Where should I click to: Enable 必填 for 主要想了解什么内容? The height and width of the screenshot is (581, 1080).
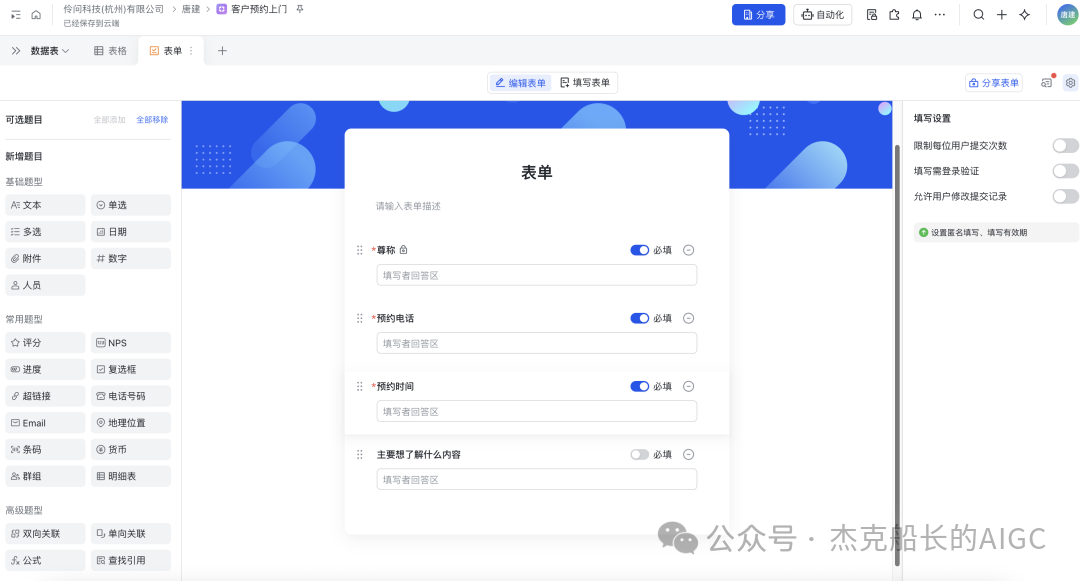pos(639,454)
